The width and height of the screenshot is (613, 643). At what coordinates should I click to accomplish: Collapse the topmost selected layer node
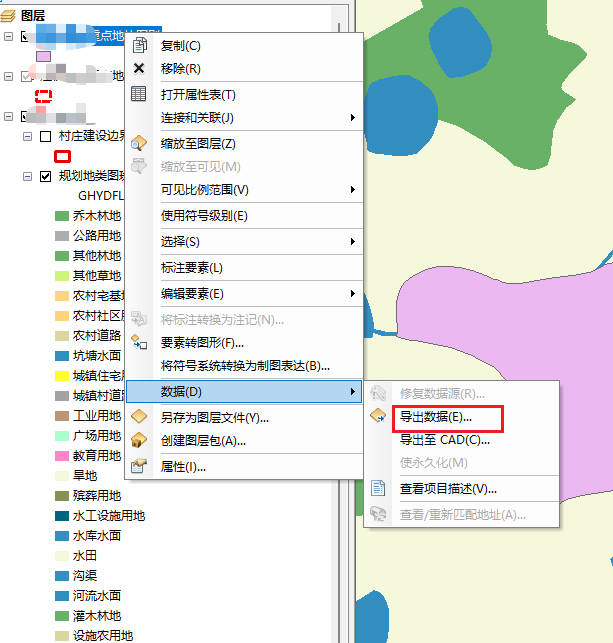click(8, 36)
